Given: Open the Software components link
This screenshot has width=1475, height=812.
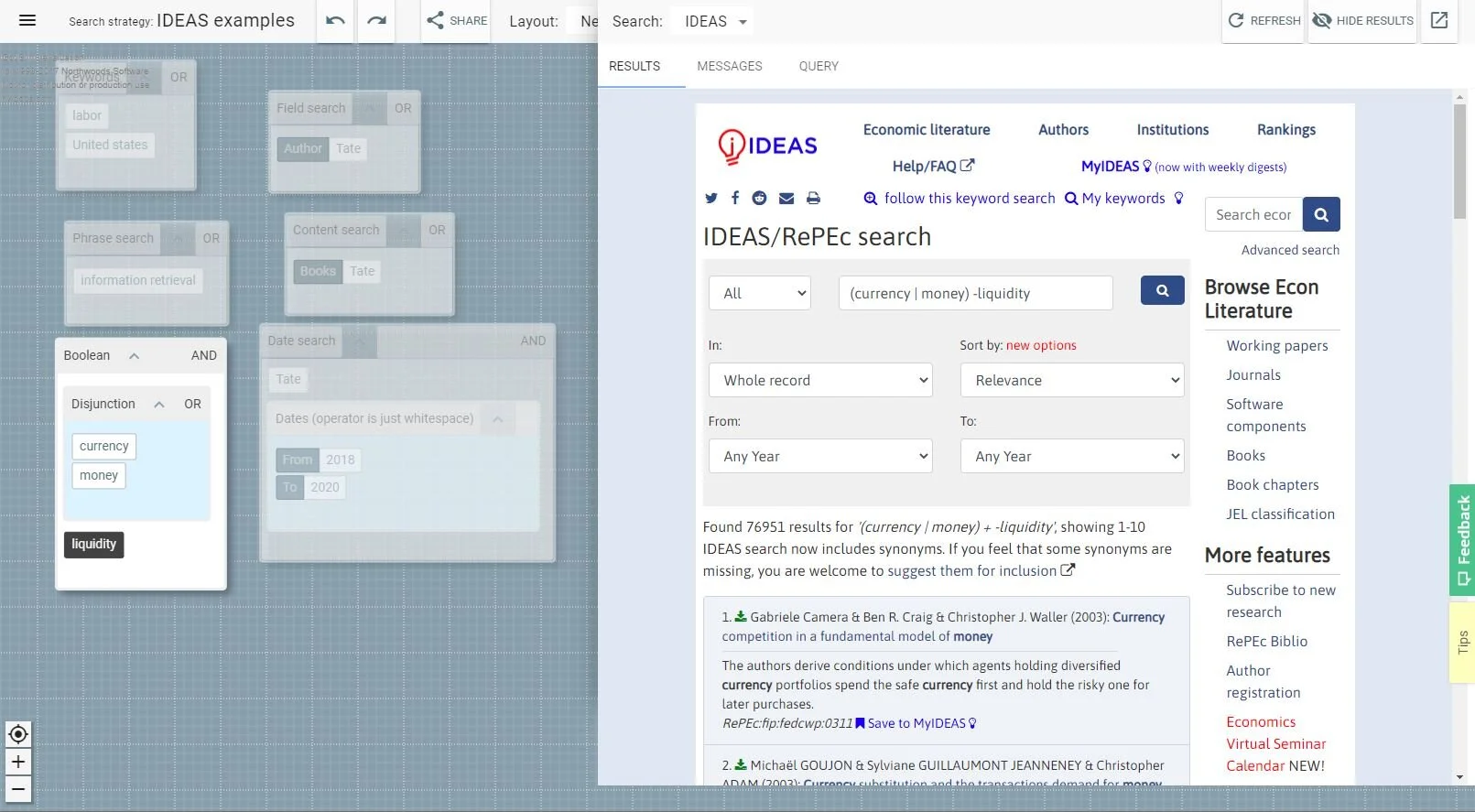Looking at the screenshot, I should (1266, 415).
